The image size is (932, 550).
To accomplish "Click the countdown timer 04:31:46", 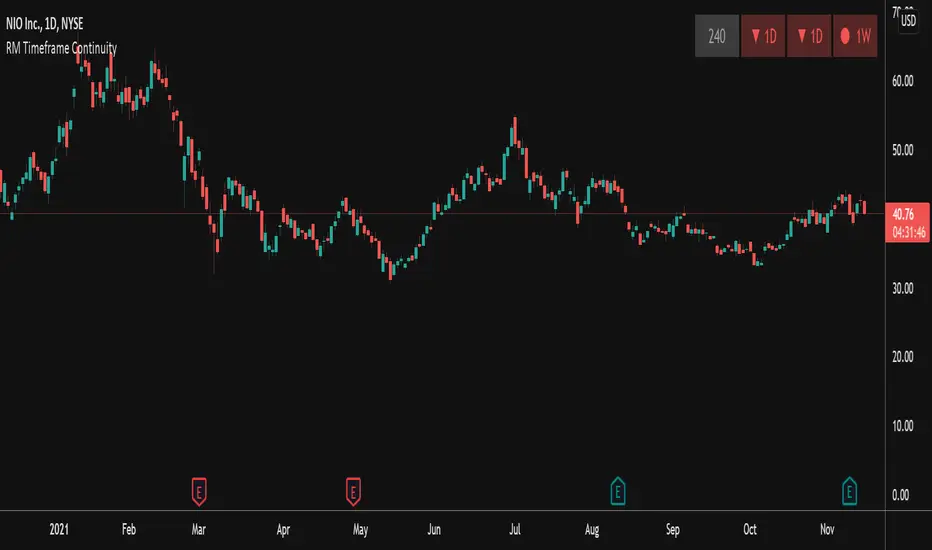I will (909, 232).
